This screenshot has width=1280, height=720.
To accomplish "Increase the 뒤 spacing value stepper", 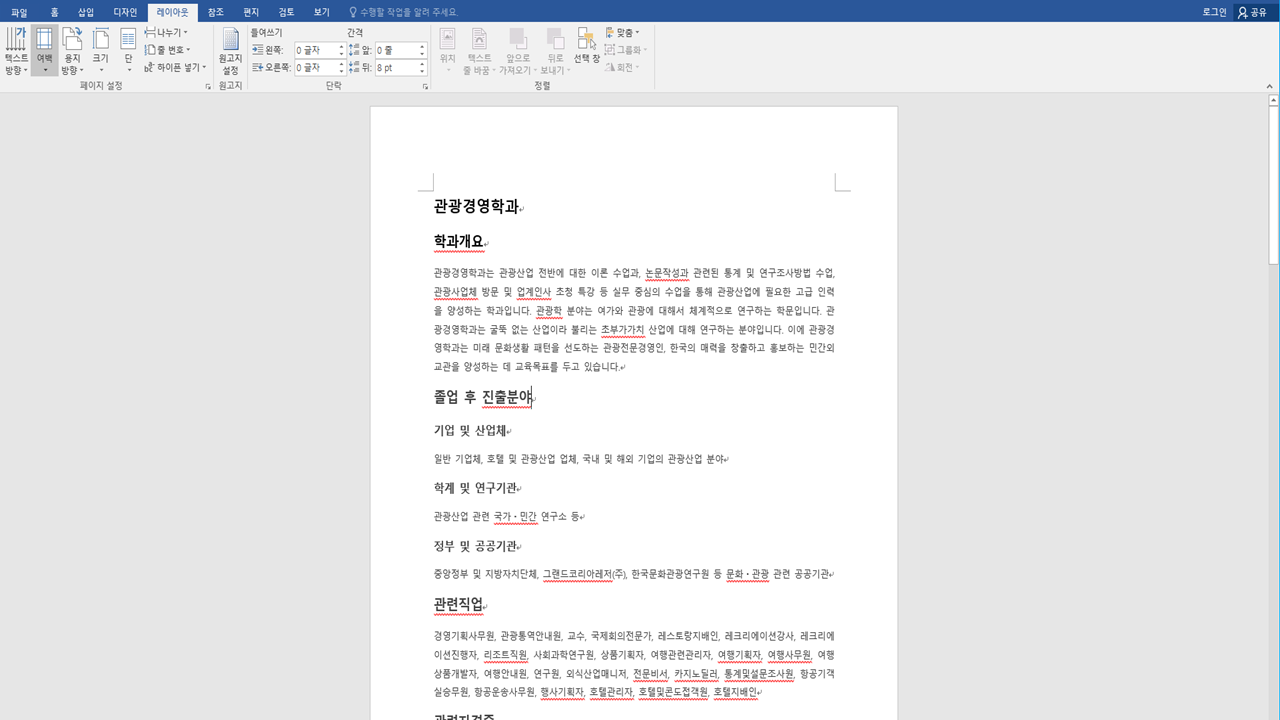I will [x=420, y=64].
